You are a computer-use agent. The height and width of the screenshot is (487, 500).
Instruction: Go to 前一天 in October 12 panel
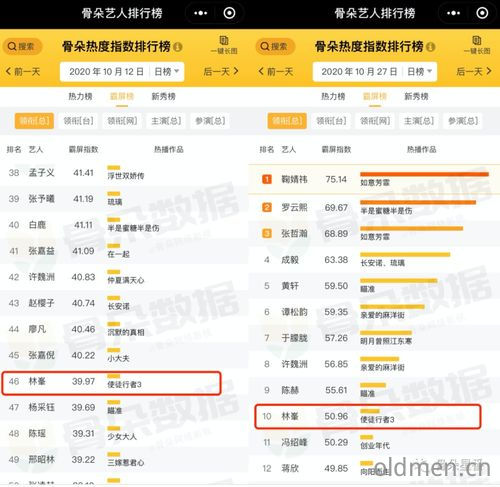[23, 71]
